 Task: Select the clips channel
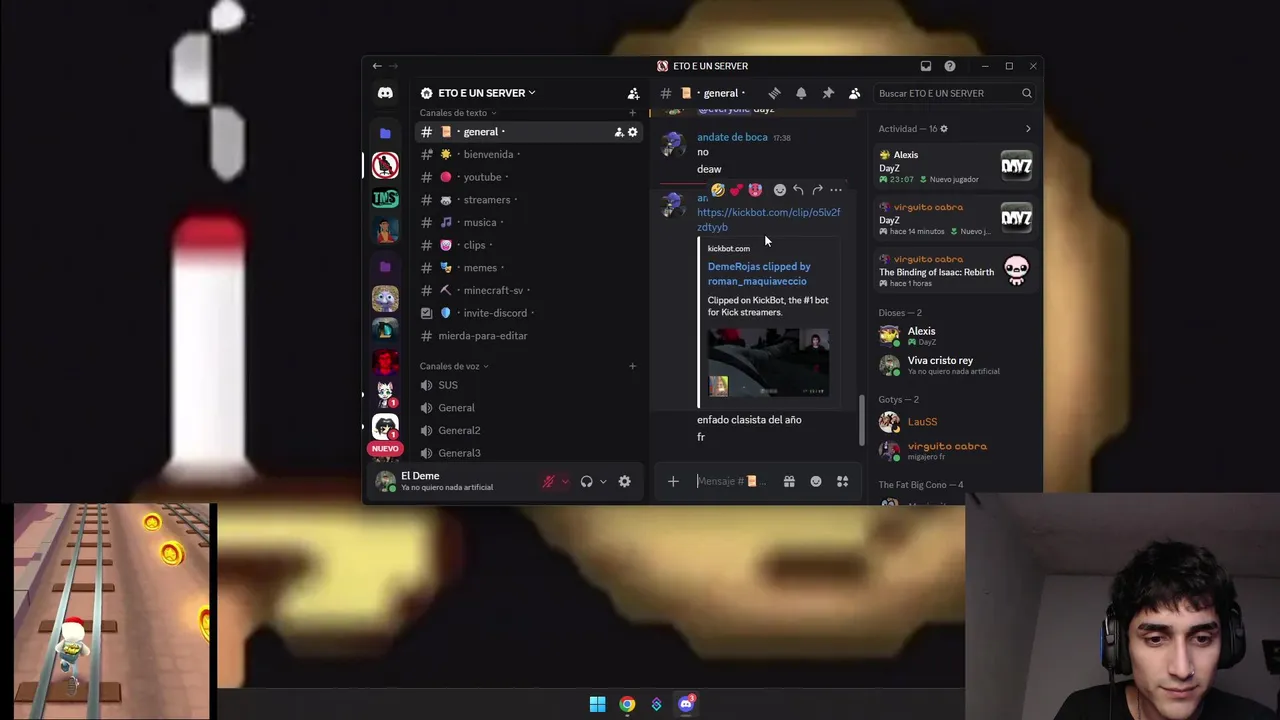click(x=528, y=245)
